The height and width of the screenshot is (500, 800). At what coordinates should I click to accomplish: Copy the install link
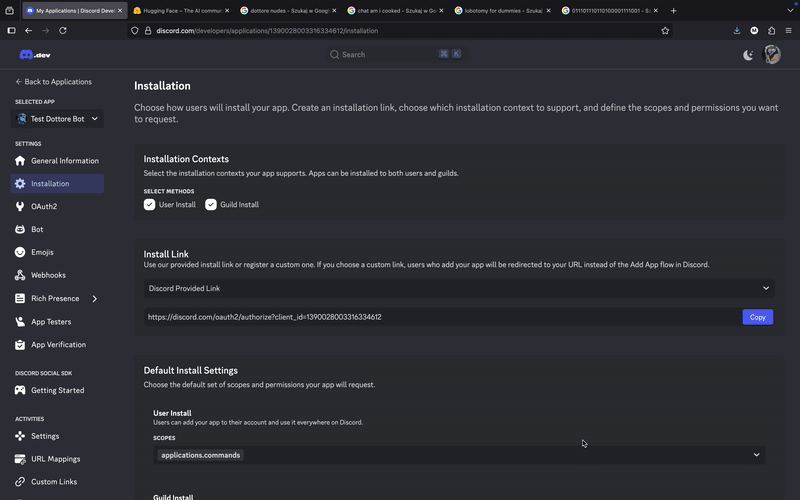[x=757, y=317]
